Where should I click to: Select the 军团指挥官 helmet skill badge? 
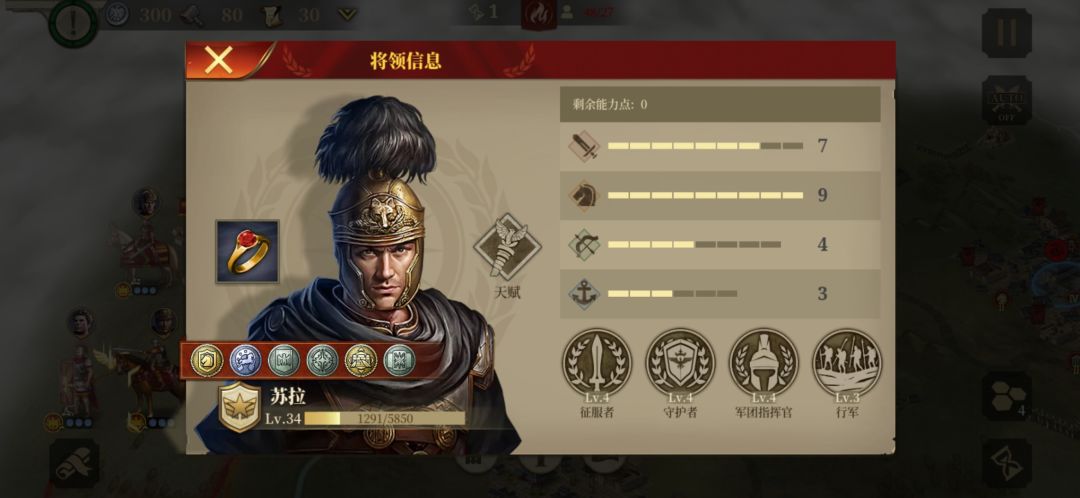764,362
